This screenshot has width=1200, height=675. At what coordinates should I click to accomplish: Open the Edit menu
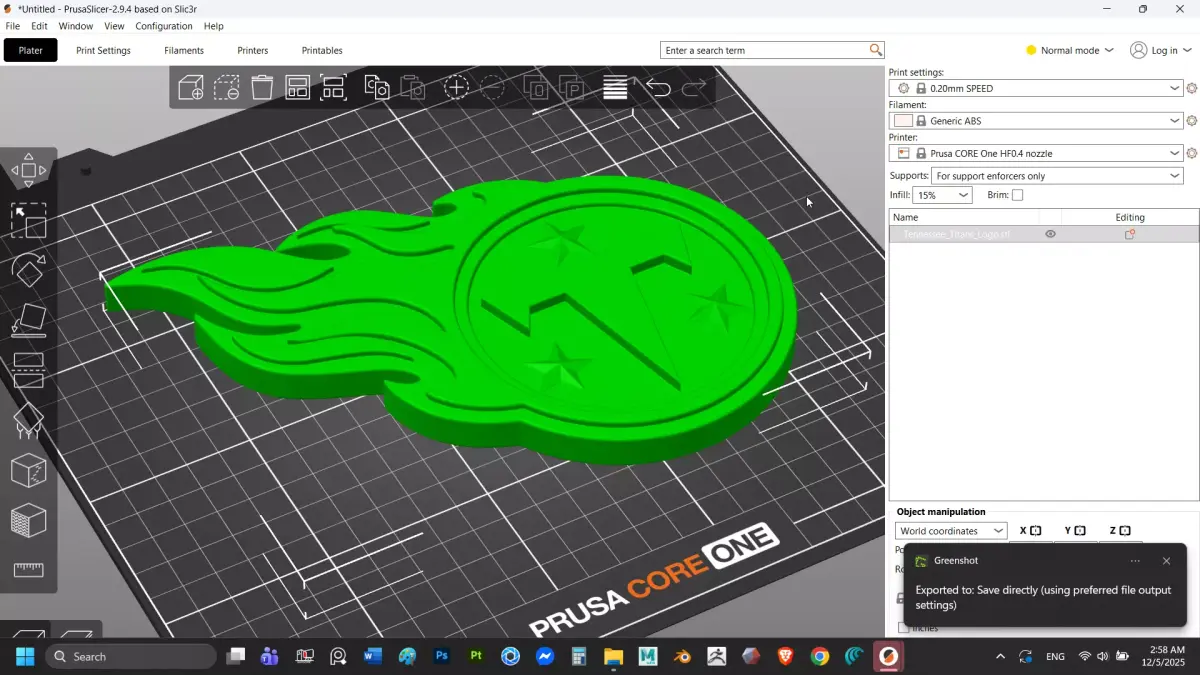(x=39, y=26)
